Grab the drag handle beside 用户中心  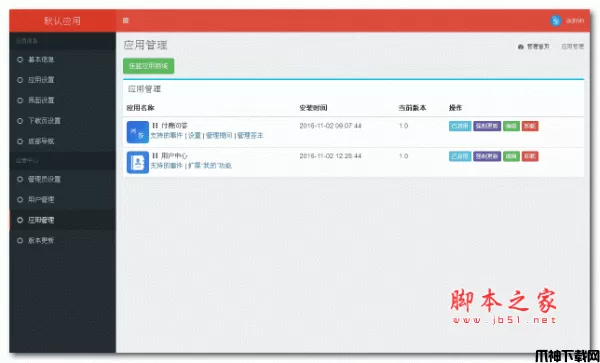point(155,156)
